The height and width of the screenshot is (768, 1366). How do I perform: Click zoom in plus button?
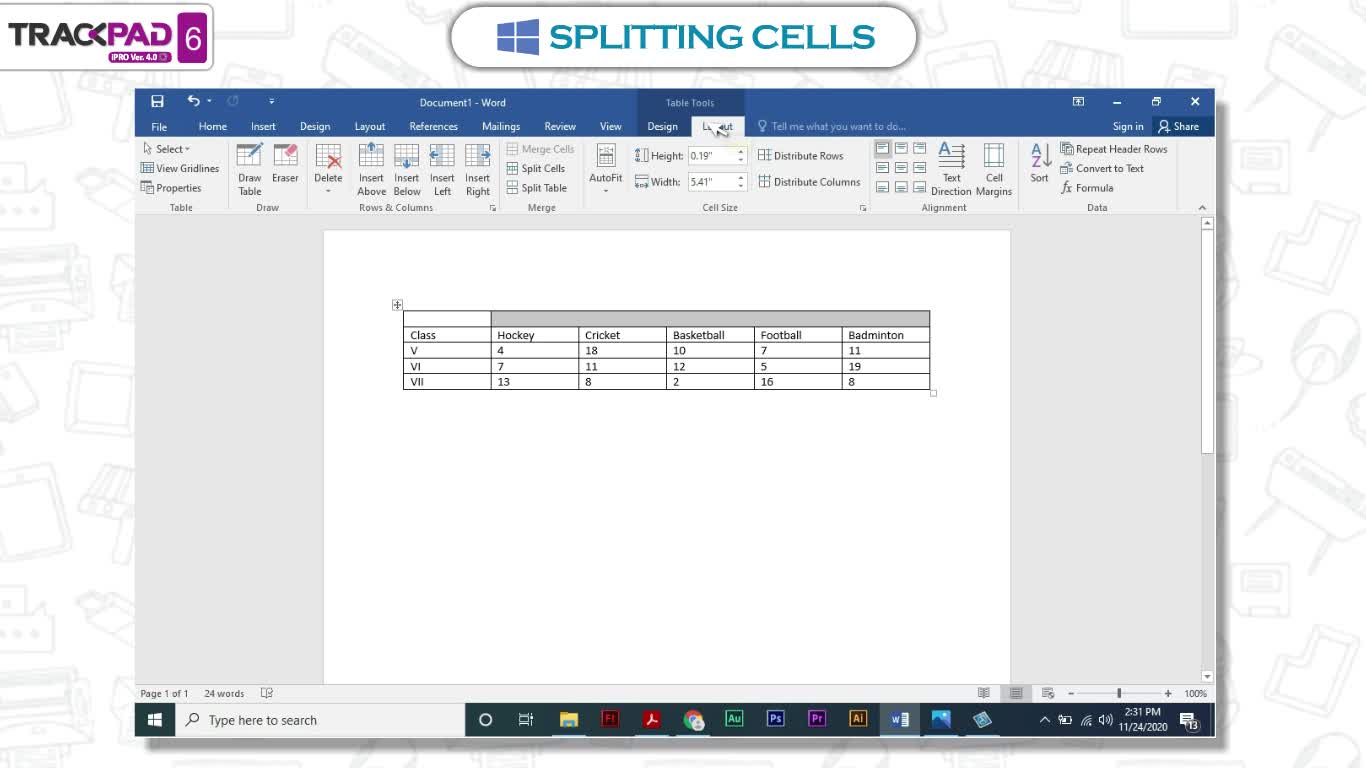[1168, 693]
